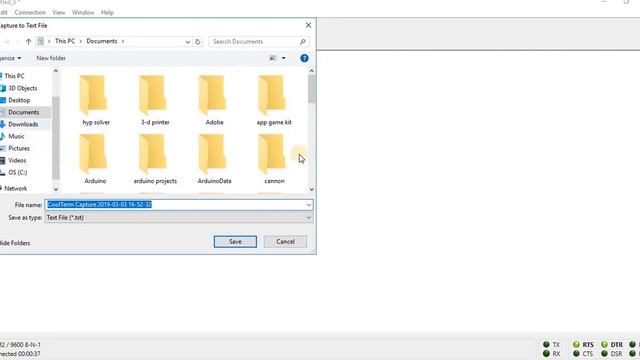Expand the chevron after This PC in the path
The width and height of the screenshot is (640, 360).
81,41
